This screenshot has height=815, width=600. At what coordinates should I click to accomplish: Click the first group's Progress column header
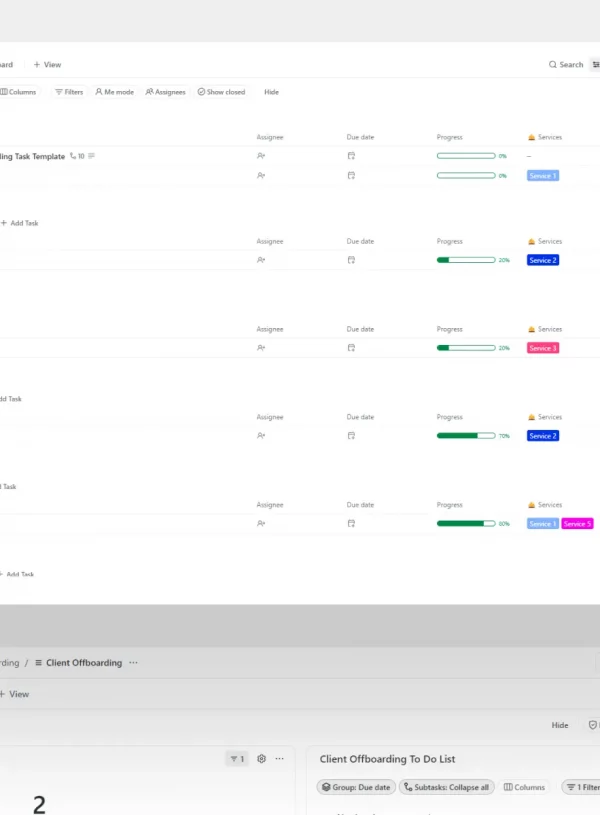coord(450,137)
